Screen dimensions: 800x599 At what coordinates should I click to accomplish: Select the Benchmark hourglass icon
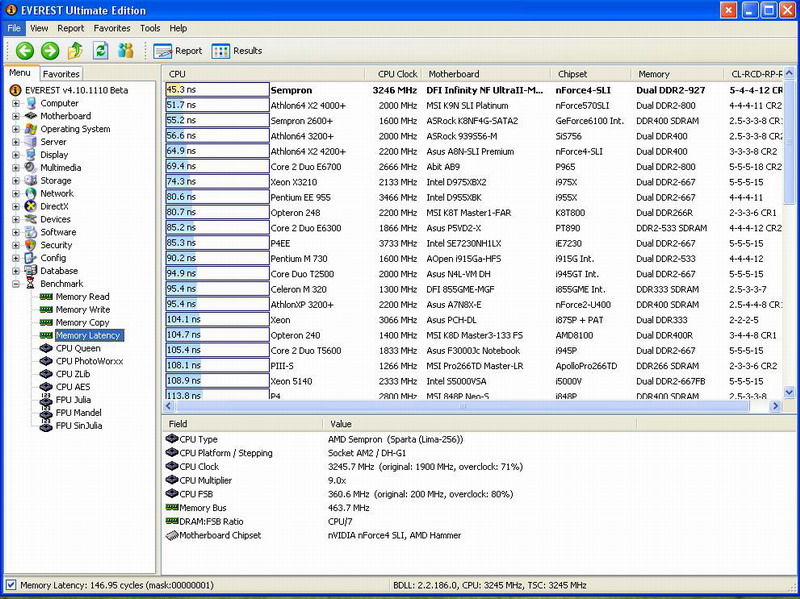pos(31,284)
